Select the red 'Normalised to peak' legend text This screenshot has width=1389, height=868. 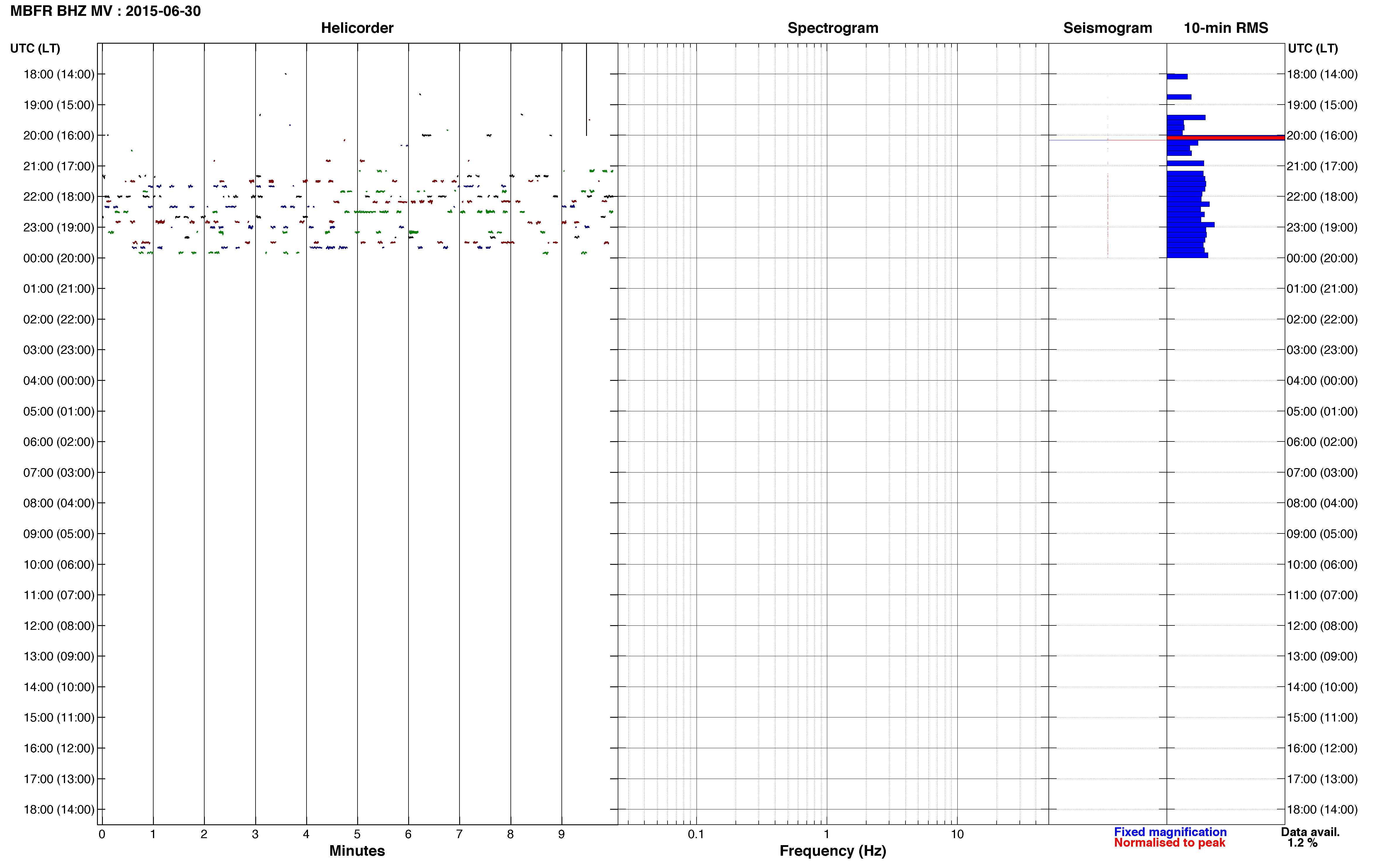[1170, 843]
